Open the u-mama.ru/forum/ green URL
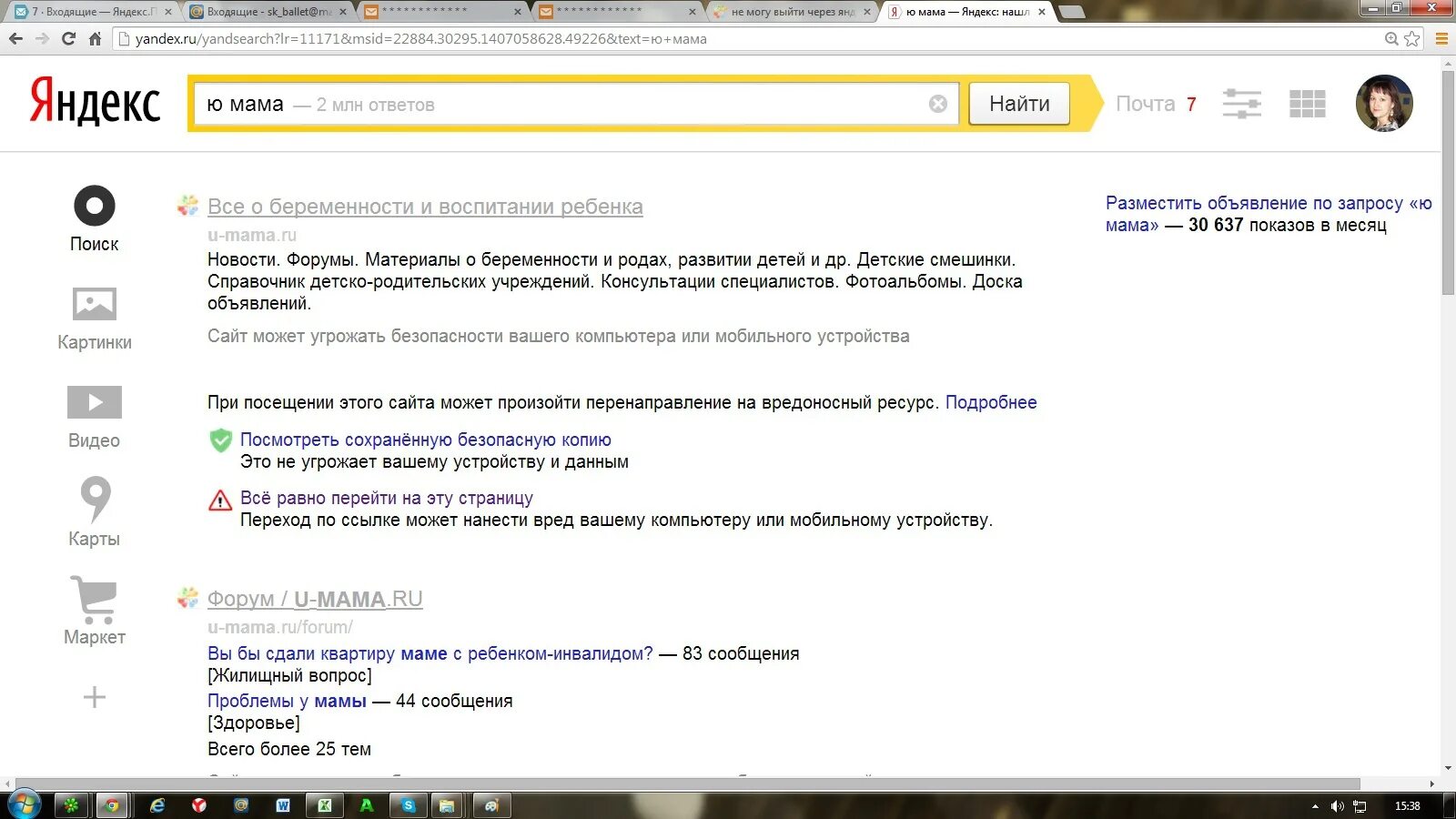 [280, 627]
